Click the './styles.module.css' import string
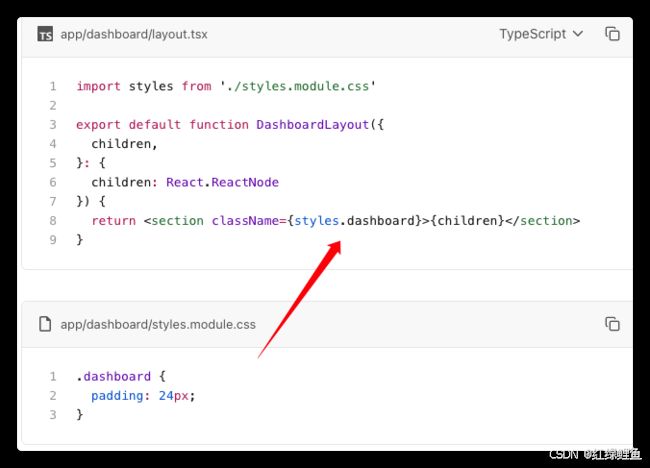 pyautogui.click(x=298, y=86)
